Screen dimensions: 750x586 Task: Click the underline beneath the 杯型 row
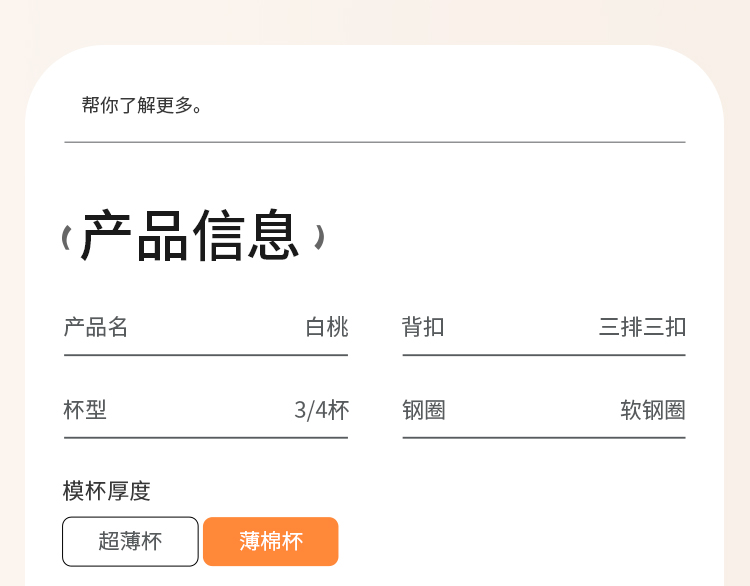click(206, 437)
